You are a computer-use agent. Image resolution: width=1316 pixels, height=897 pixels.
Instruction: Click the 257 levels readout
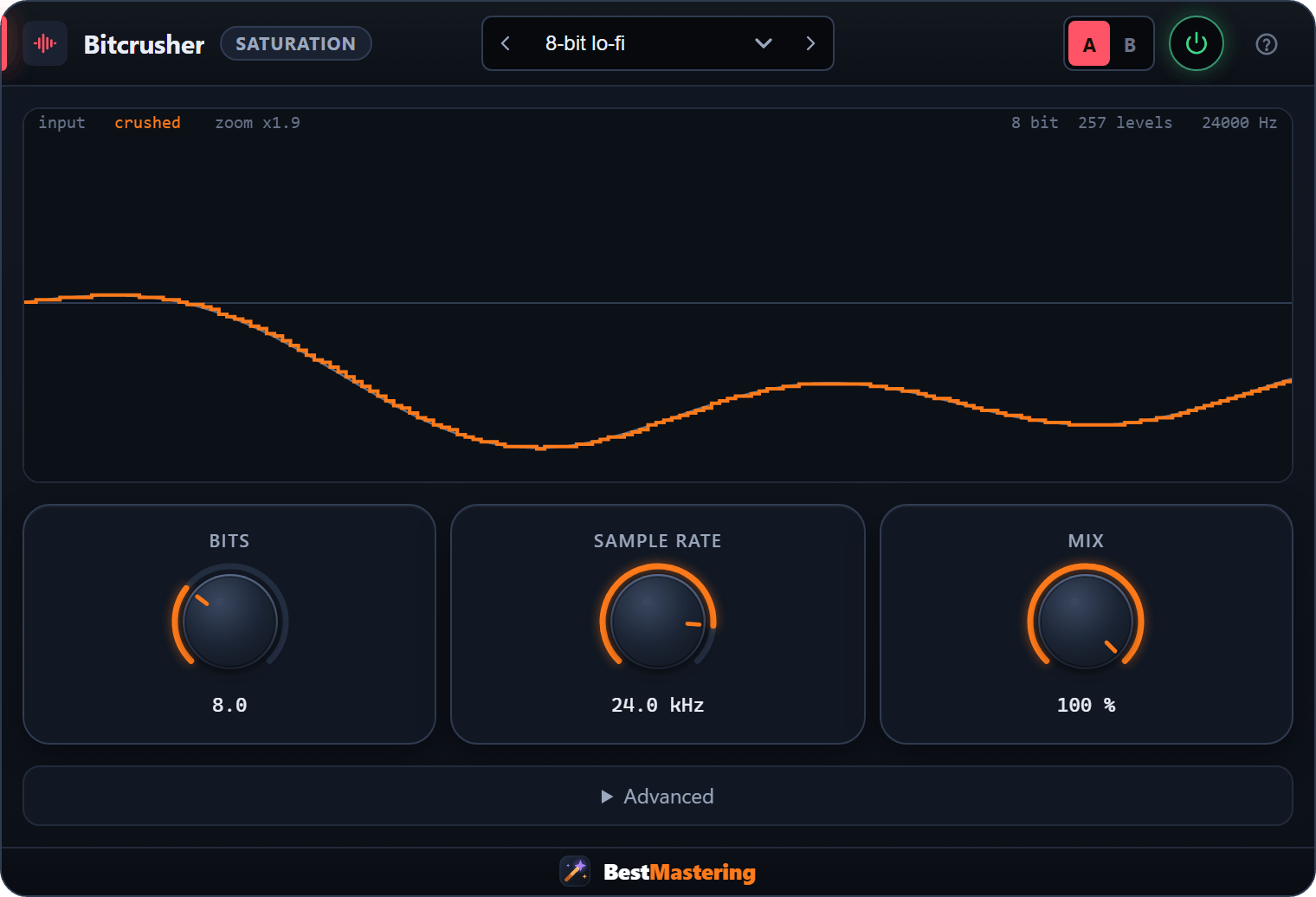pos(1125,123)
